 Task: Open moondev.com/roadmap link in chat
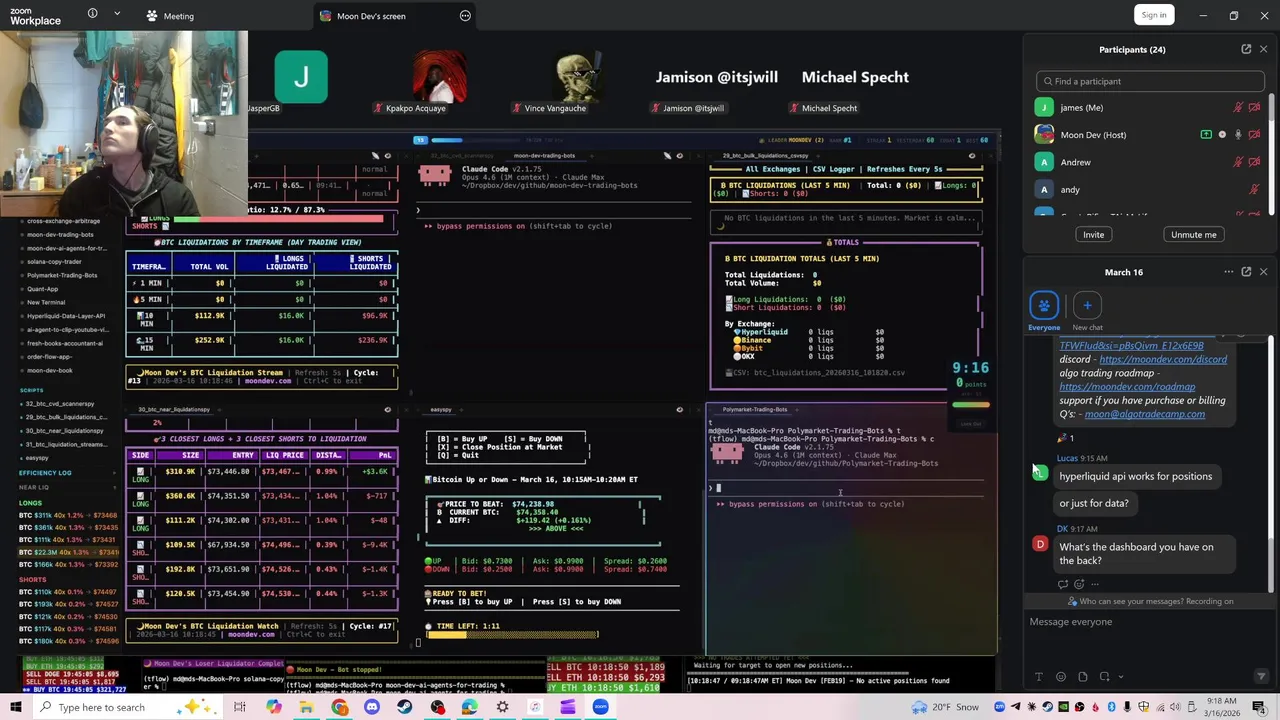1127,387
